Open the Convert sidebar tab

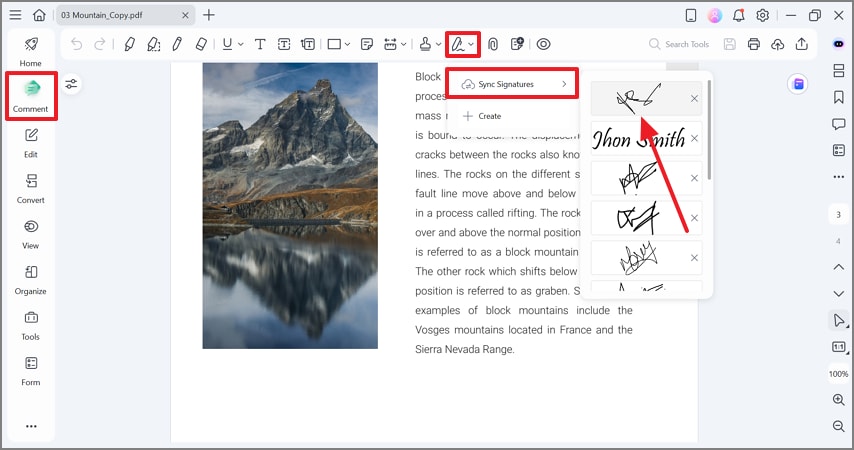31,188
